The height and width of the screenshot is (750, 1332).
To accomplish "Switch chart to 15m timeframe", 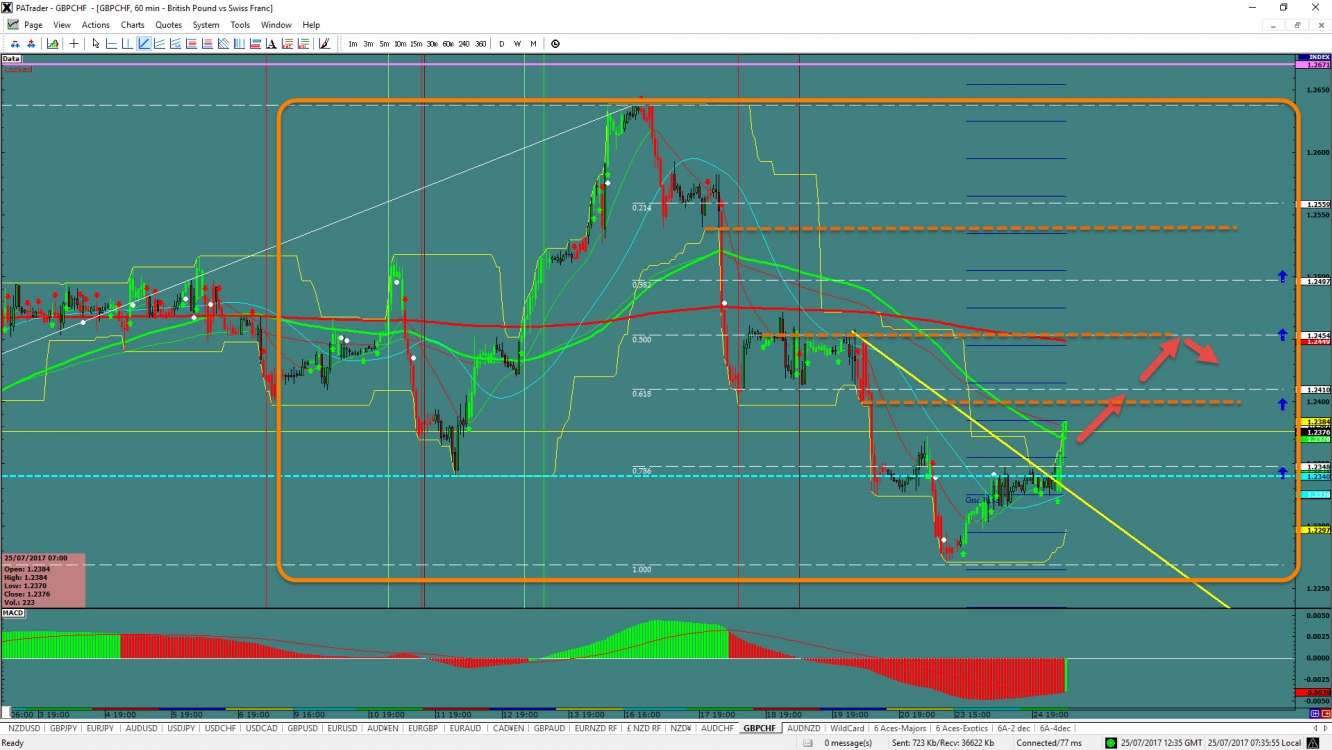I will click(x=416, y=43).
